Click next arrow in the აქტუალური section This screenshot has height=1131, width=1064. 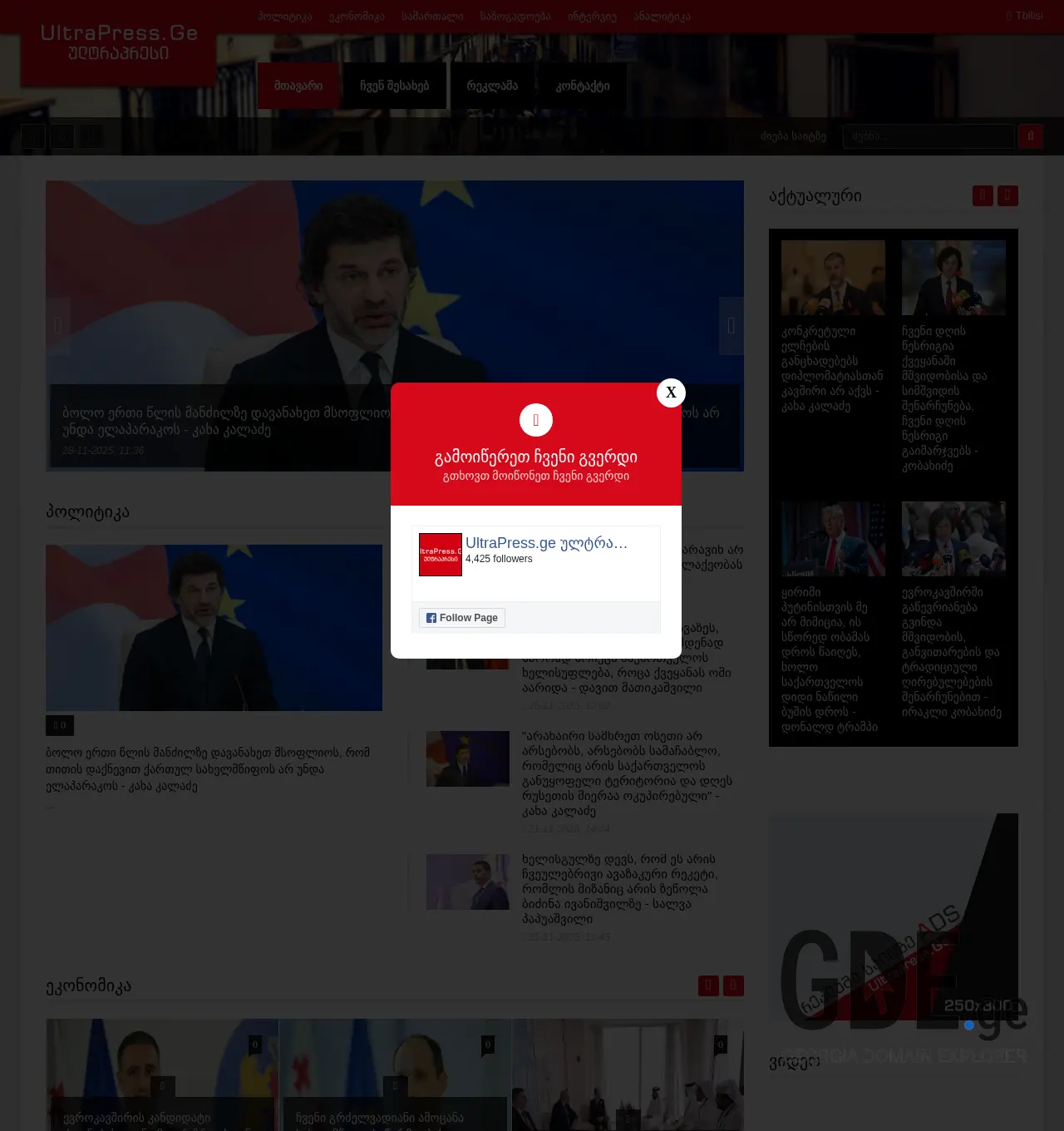tap(1007, 195)
